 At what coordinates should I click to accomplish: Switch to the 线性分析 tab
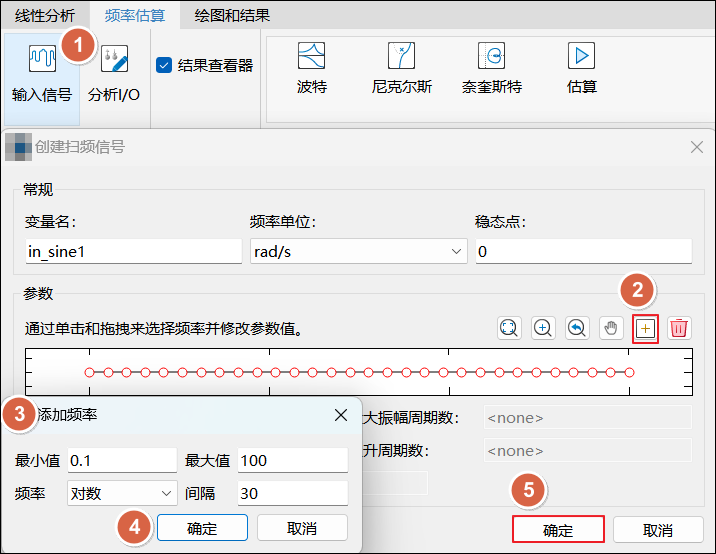(x=44, y=15)
